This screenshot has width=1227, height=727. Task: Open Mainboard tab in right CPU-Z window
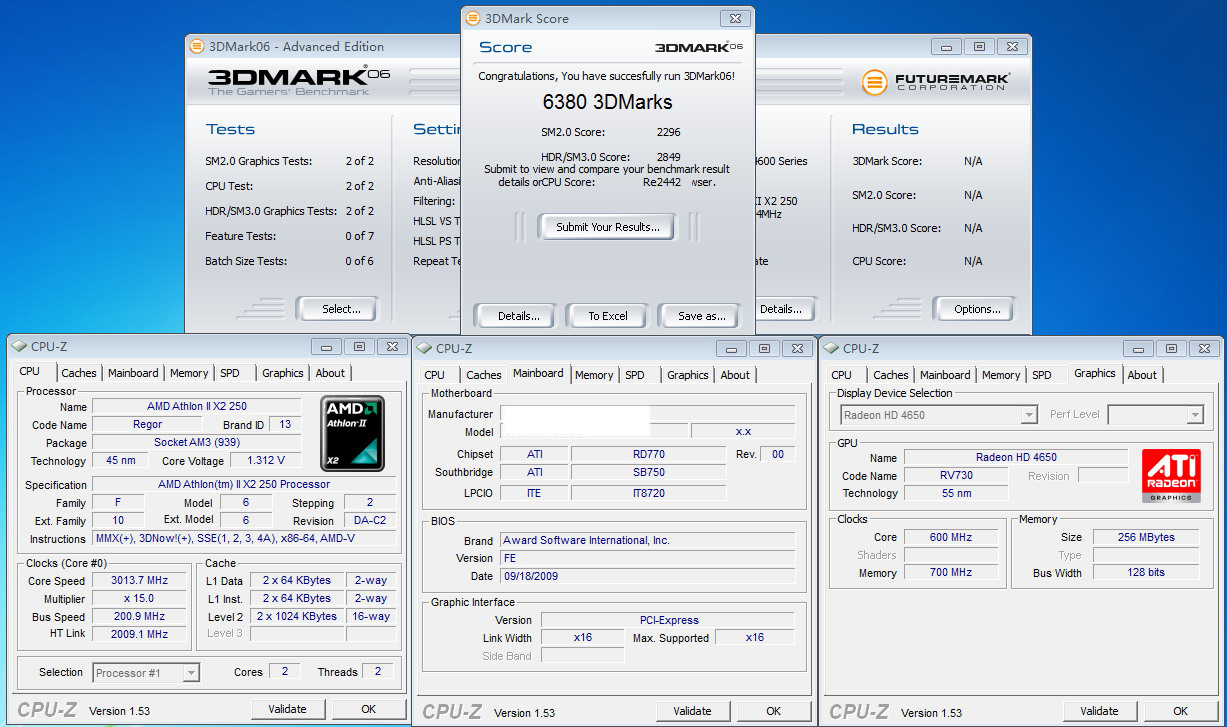point(945,375)
